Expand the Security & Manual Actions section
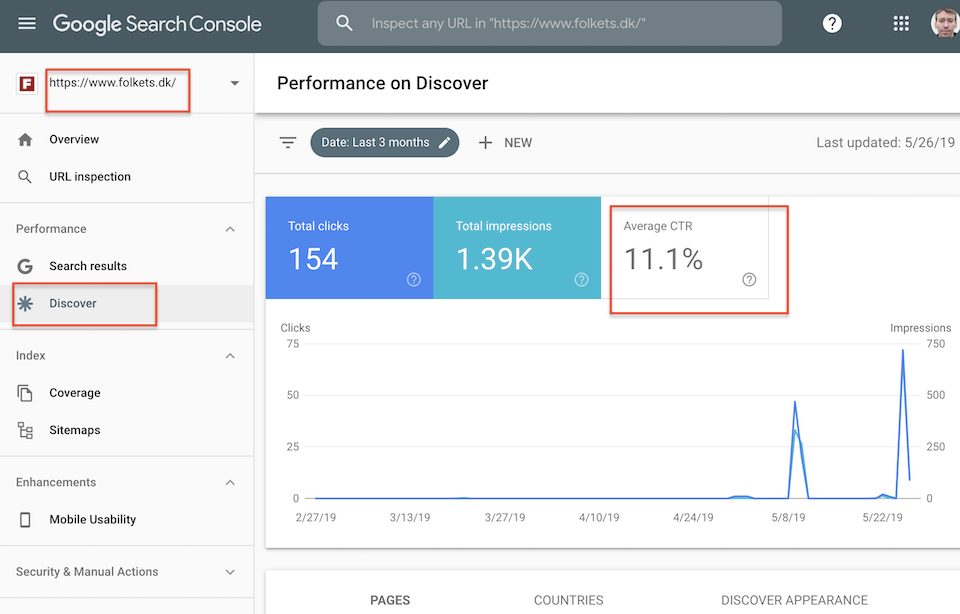Image resolution: width=960 pixels, height=614 pixels. click(230, 572)
